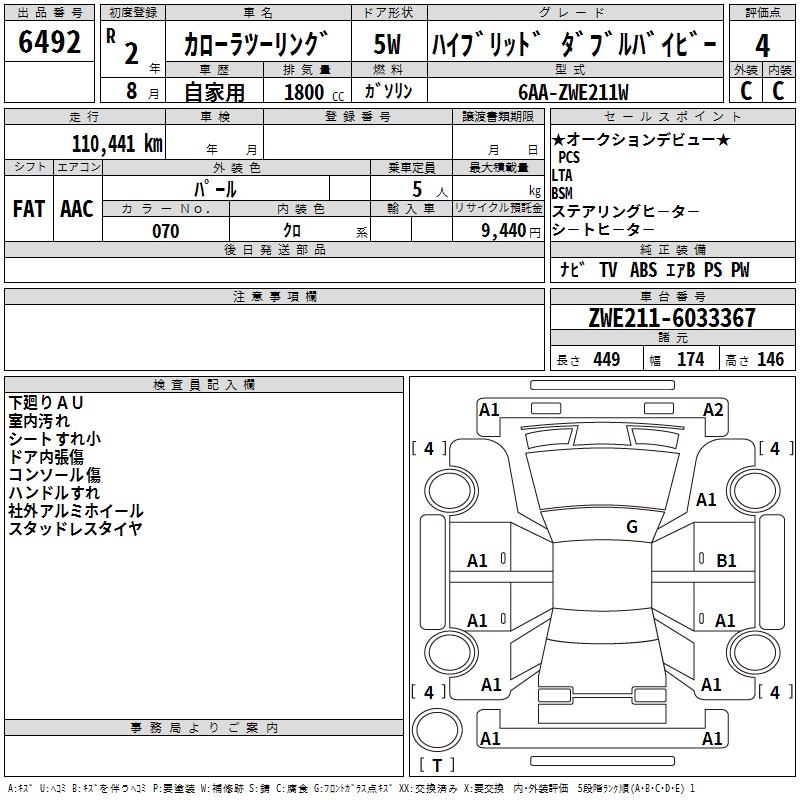The image size is (800, 800).
Task: Select inspector note 社外アルミホイール
Action: (x=76, y=511)
